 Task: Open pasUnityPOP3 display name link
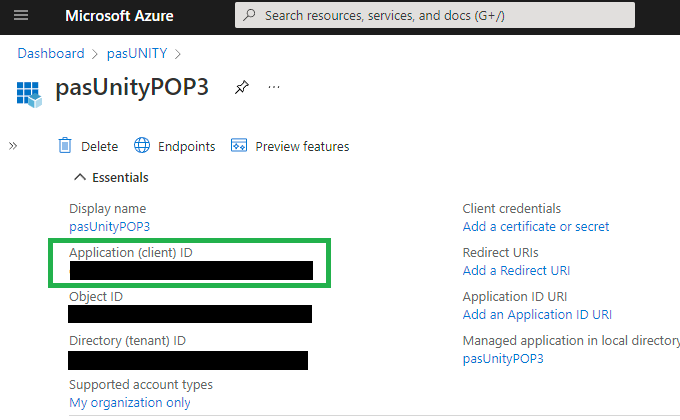(x=110, y=226)
